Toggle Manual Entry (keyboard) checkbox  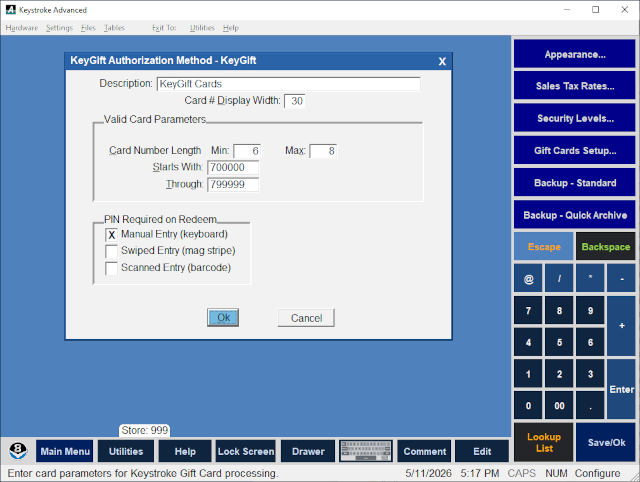[111, 235]
